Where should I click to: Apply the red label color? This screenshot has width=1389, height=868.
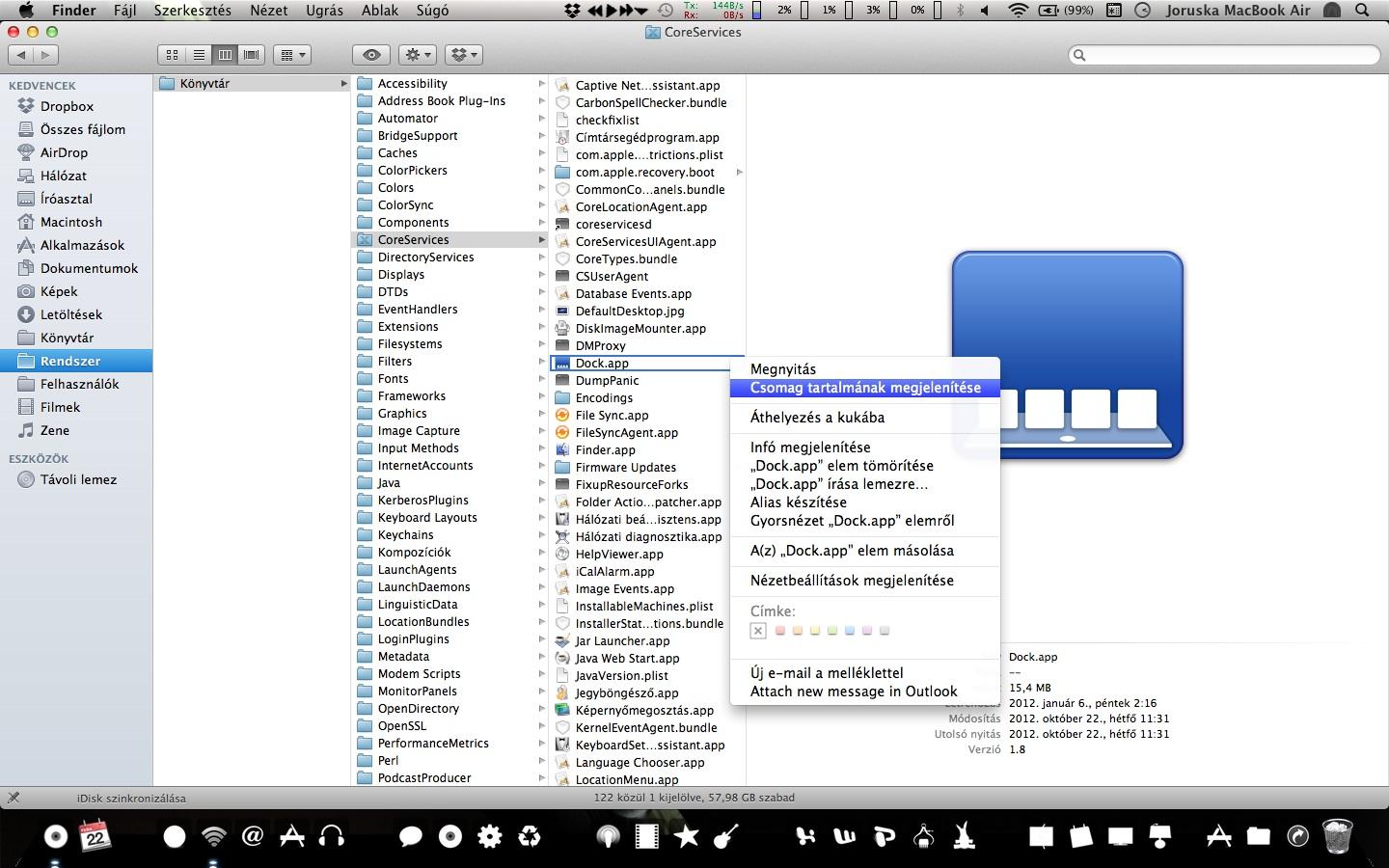780,631
